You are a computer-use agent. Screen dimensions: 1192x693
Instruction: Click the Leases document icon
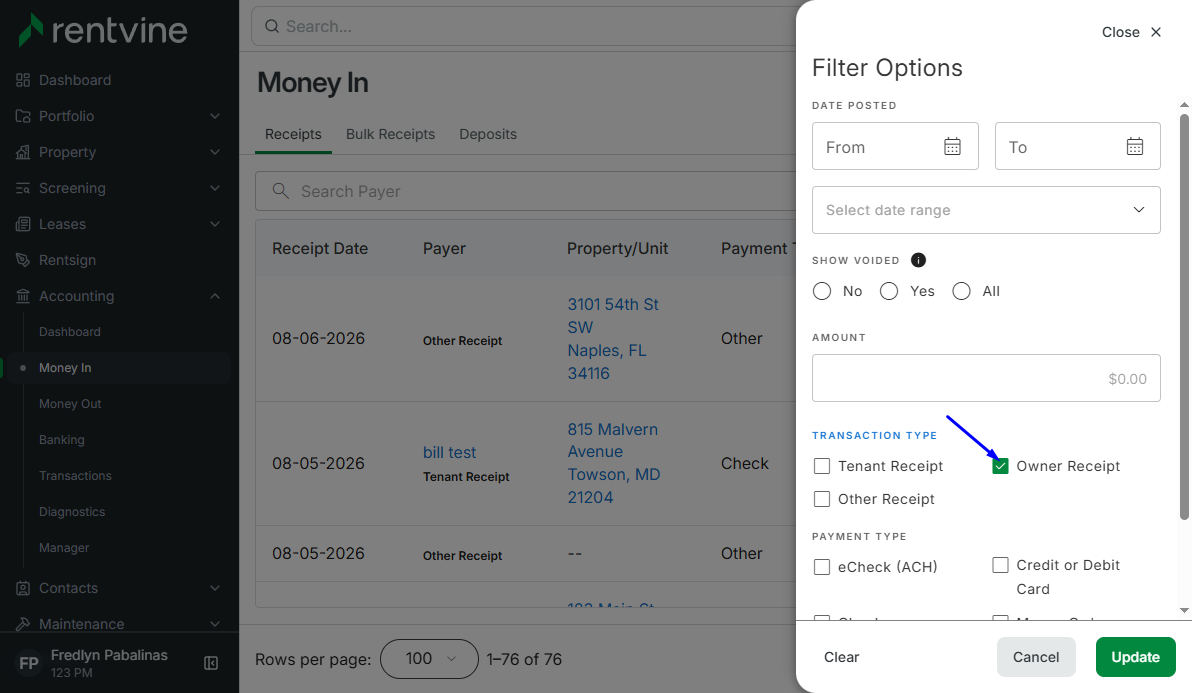(23, 224)
